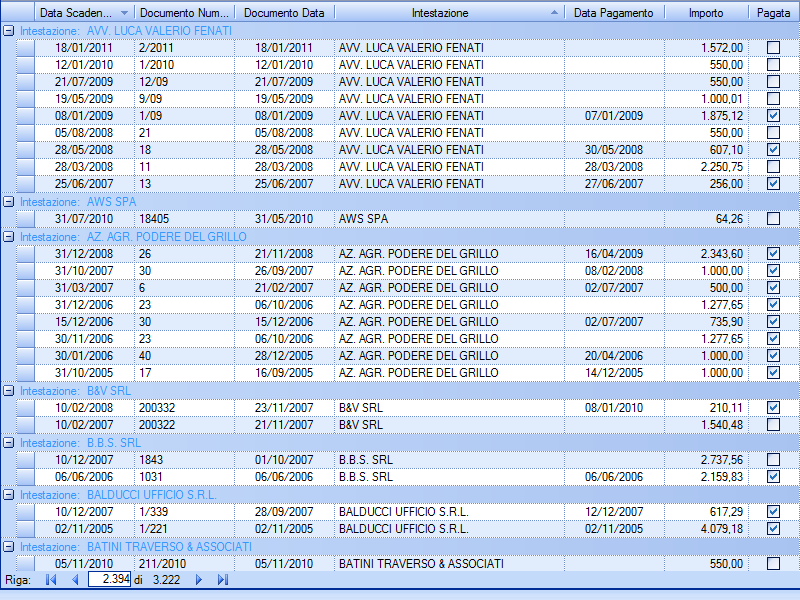Check Pagata for B&V SRL document 200322
The image size is (800, 600).
pos(773,424)
